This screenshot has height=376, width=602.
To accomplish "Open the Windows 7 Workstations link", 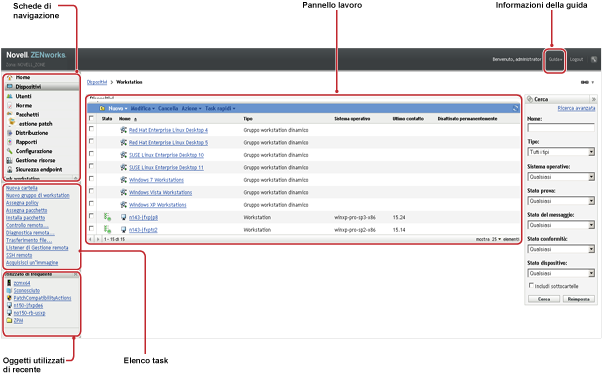I will pyautogui.click(x=156, y=180).
